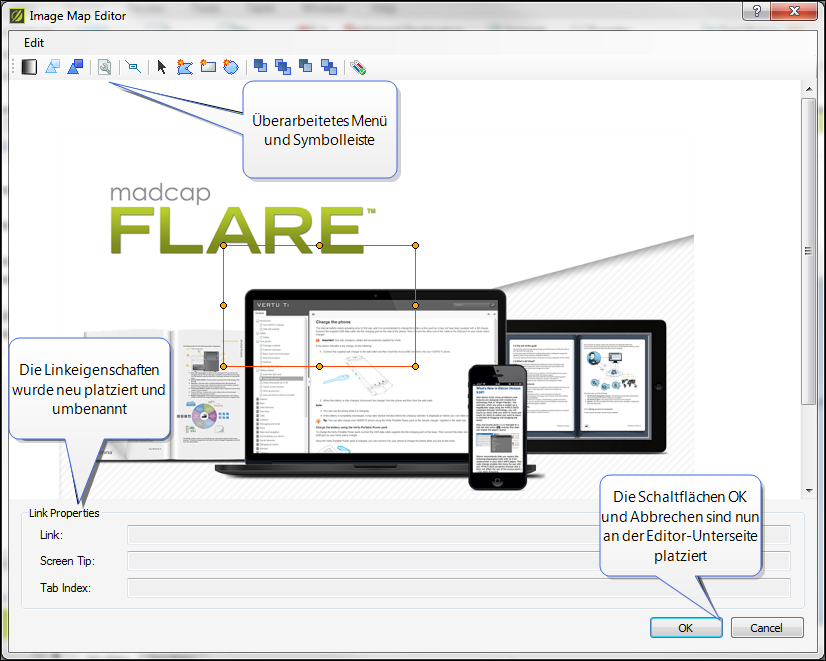This screenshot has height=661, width=826.
Task: Select the new circle hotspot tool
Action: pos(230,67)
